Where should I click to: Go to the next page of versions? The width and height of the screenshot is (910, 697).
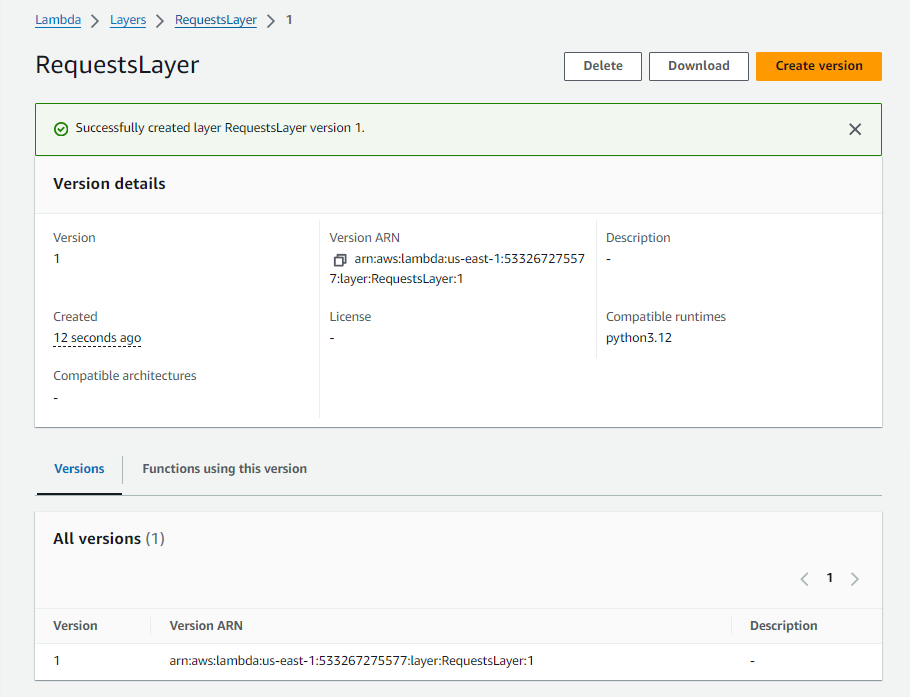click(855, 579)
